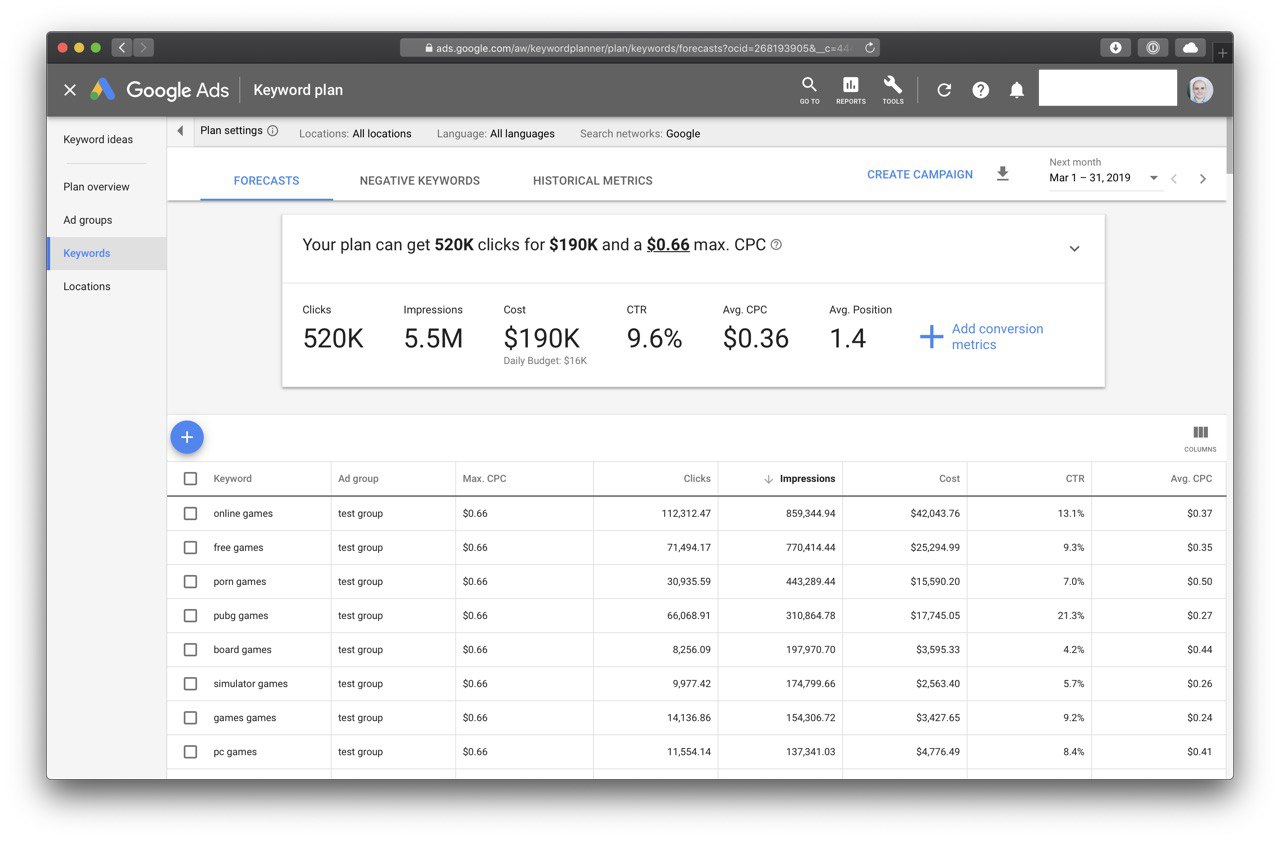Click the blue plus add keywords button
Screen dimensions: 1280x841
click(187, 437)
